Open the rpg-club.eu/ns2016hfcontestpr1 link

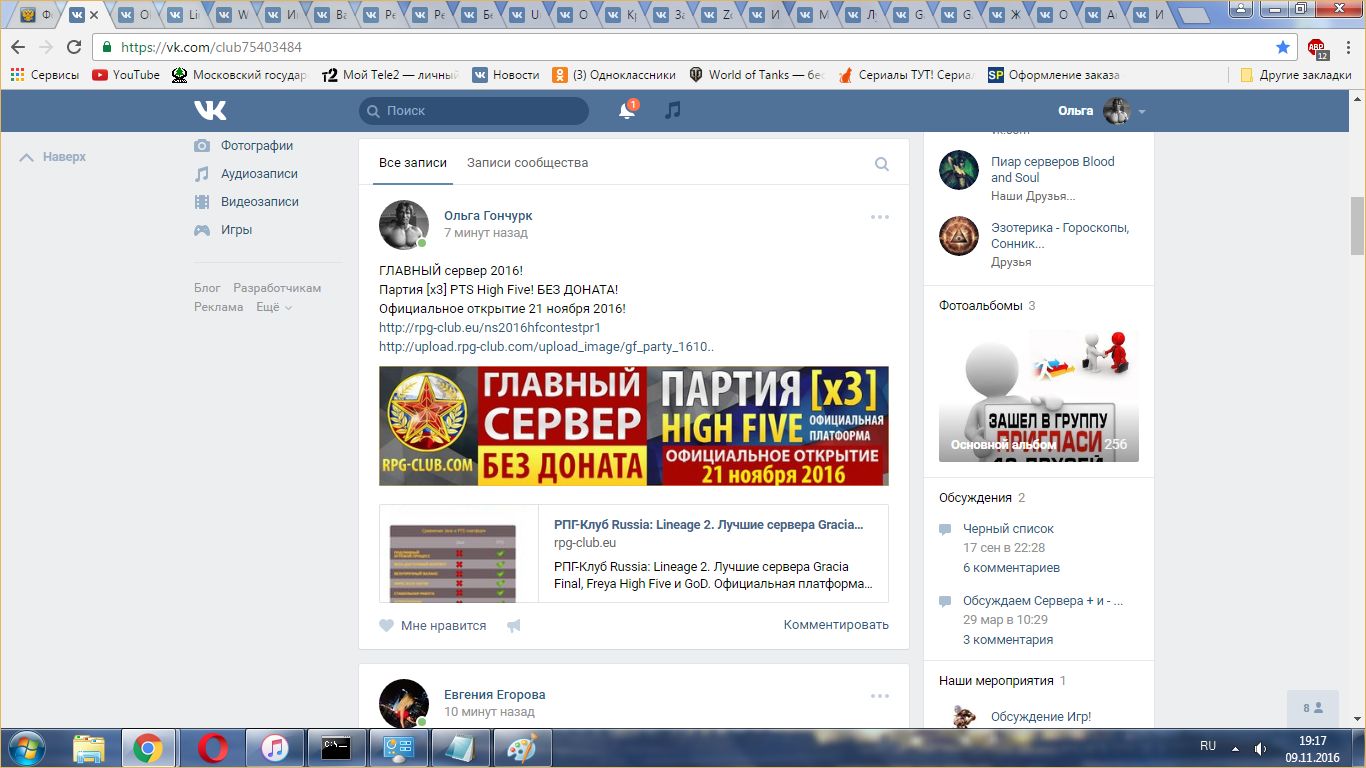(490, 327)
